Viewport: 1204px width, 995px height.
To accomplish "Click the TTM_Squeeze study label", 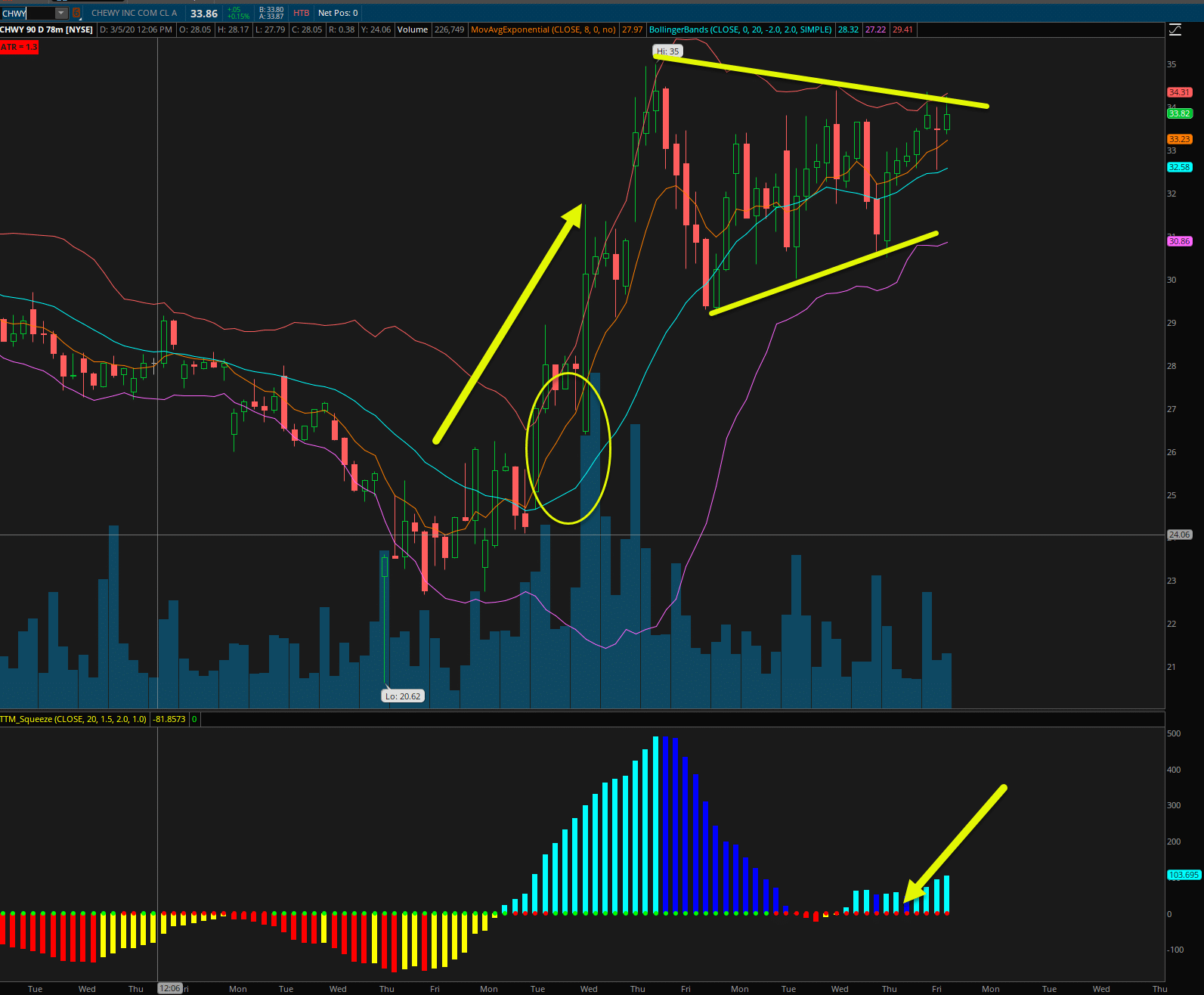I will coord(73,719).
